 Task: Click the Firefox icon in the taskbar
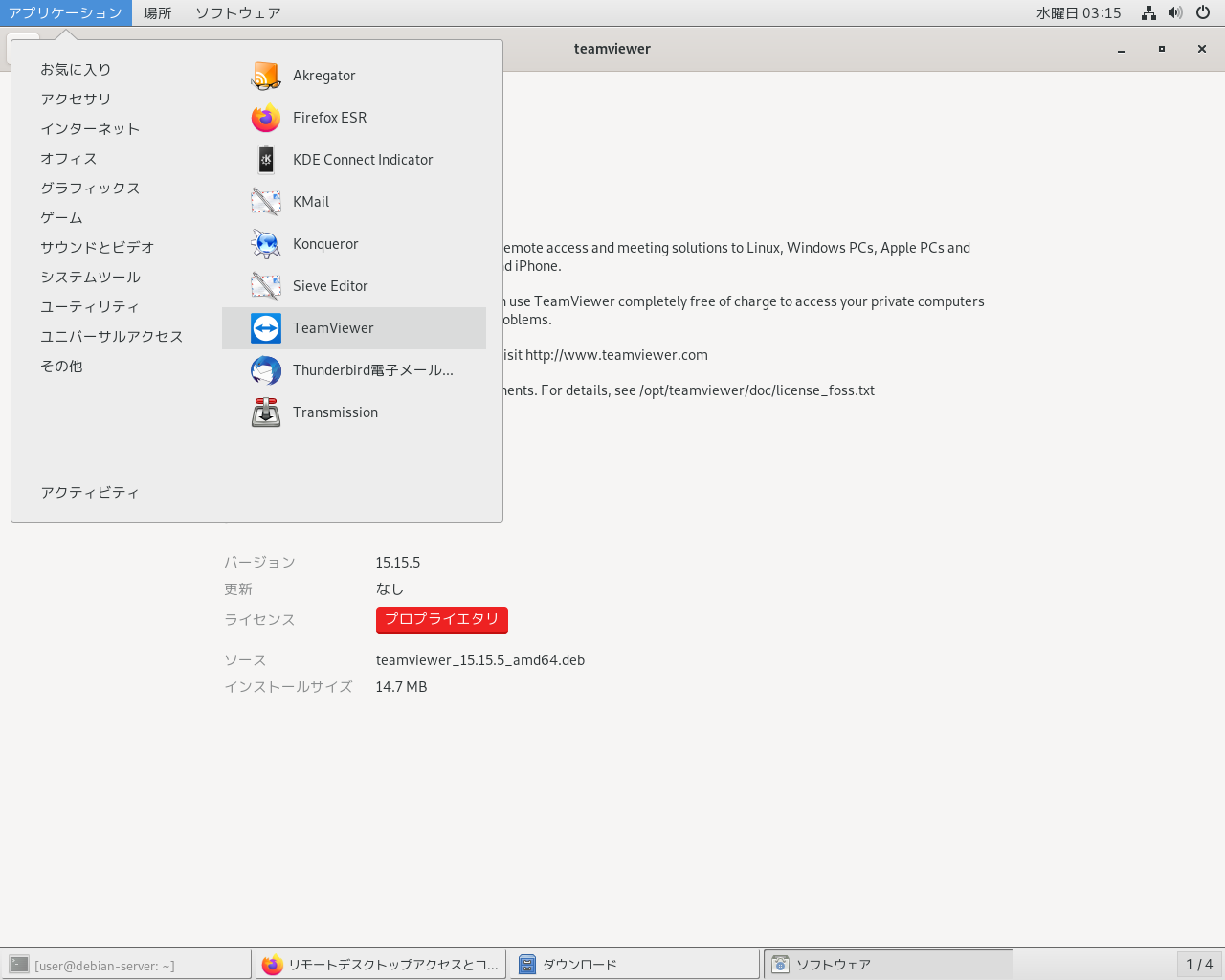(272, 965)
